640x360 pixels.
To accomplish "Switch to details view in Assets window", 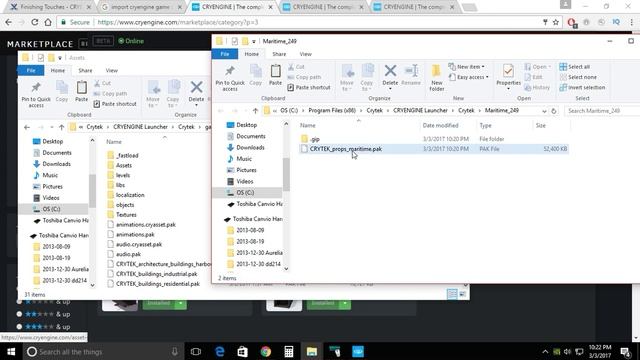I will (452, 294).
